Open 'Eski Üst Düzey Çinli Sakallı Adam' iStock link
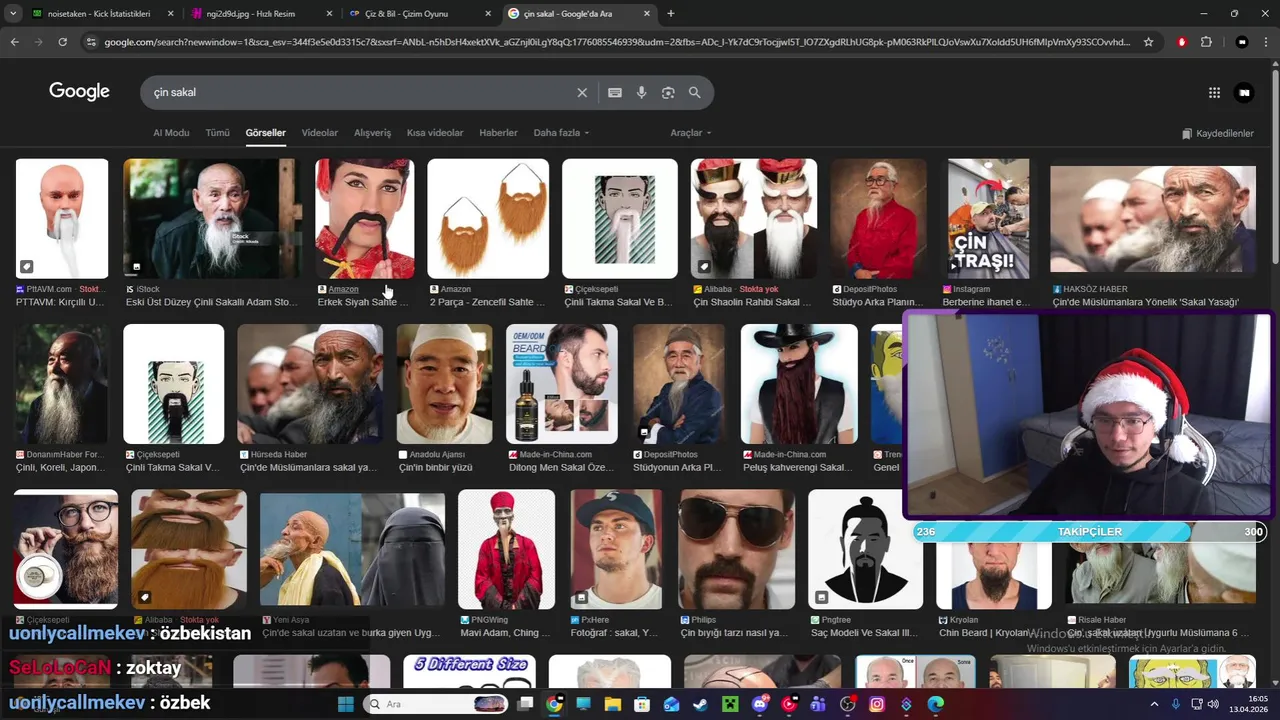The image size is (1280, 720). [211, 302]
